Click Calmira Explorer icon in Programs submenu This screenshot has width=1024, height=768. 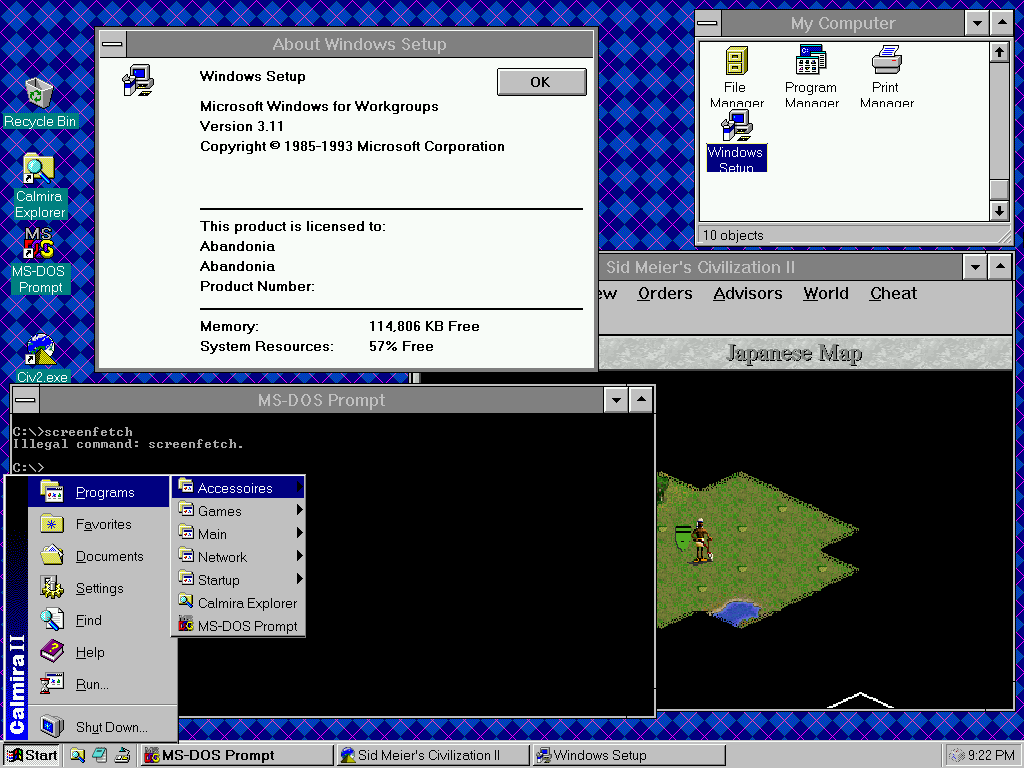[186, 601]
